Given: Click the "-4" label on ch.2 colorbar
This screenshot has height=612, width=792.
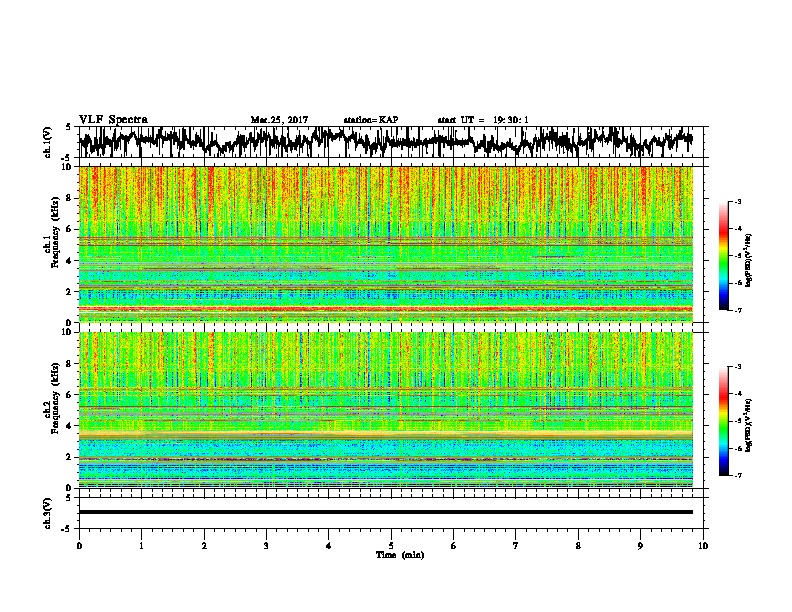Looking at the screenshot, I should pos(738,394).
